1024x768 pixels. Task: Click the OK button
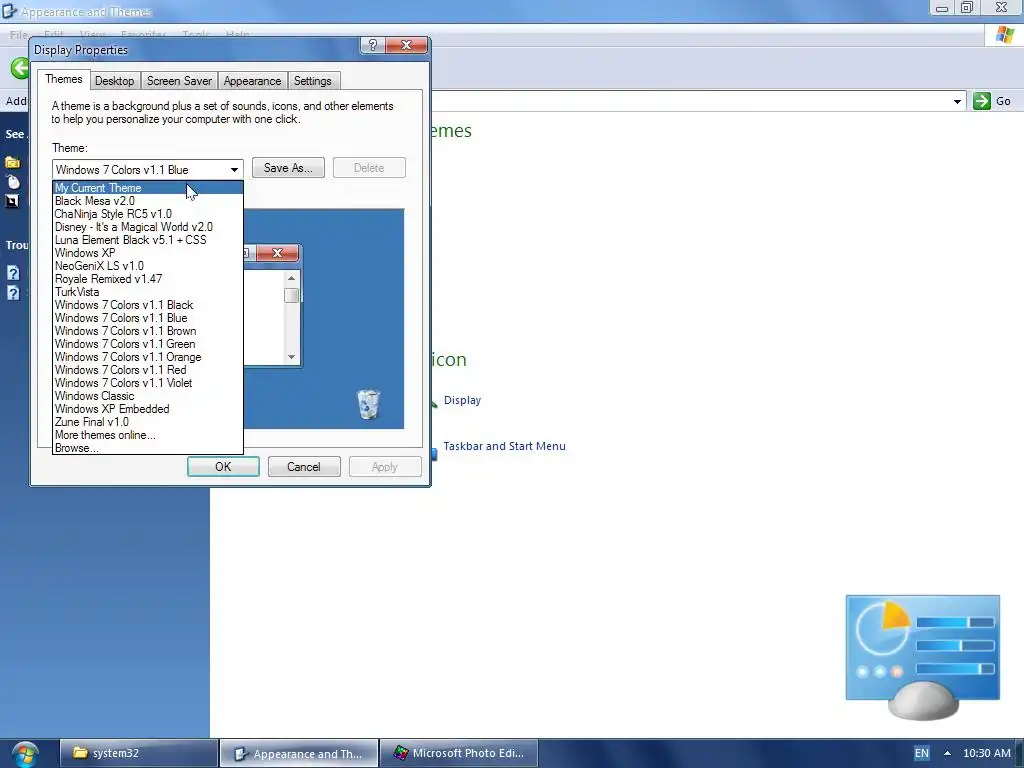(x=223, y=467)
